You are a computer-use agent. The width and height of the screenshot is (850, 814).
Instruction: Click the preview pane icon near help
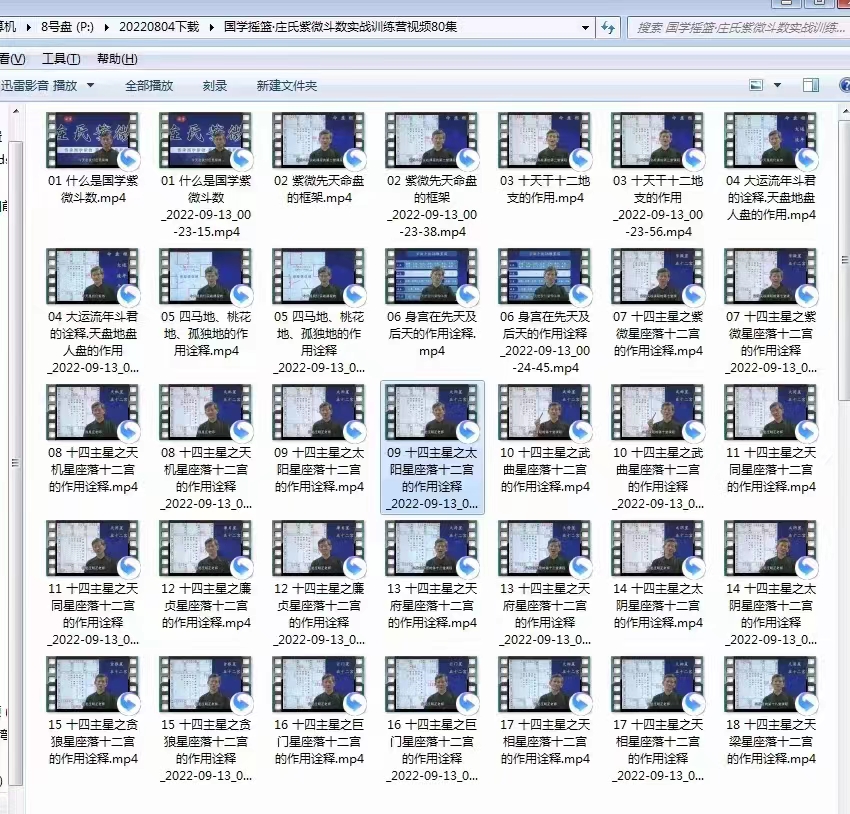pos(811,86)
